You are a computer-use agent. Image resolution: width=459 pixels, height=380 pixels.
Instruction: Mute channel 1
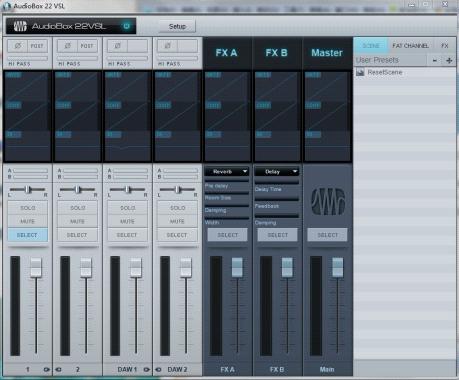[x=28, y=221]
